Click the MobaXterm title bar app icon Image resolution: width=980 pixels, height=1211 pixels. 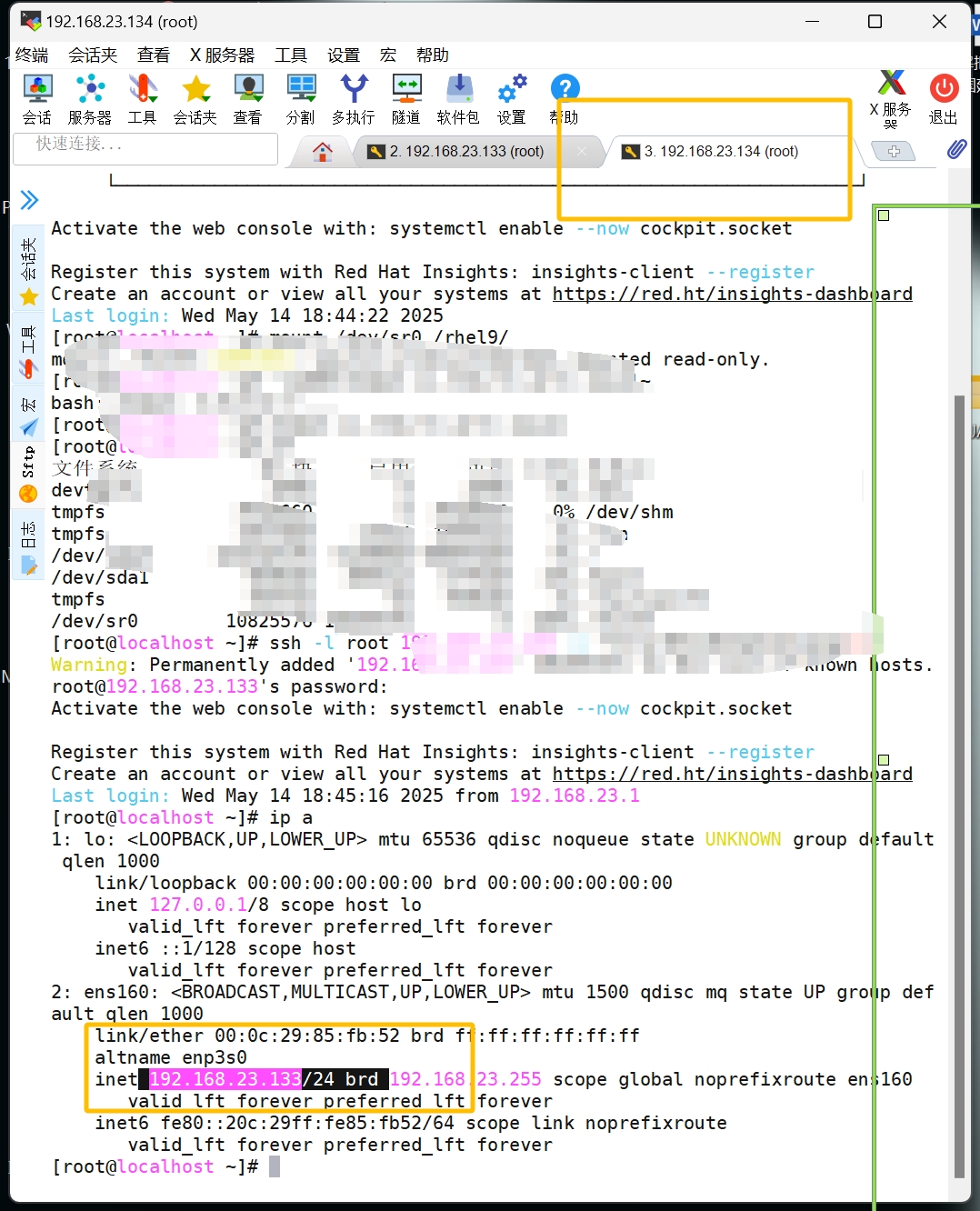point(31,21)
